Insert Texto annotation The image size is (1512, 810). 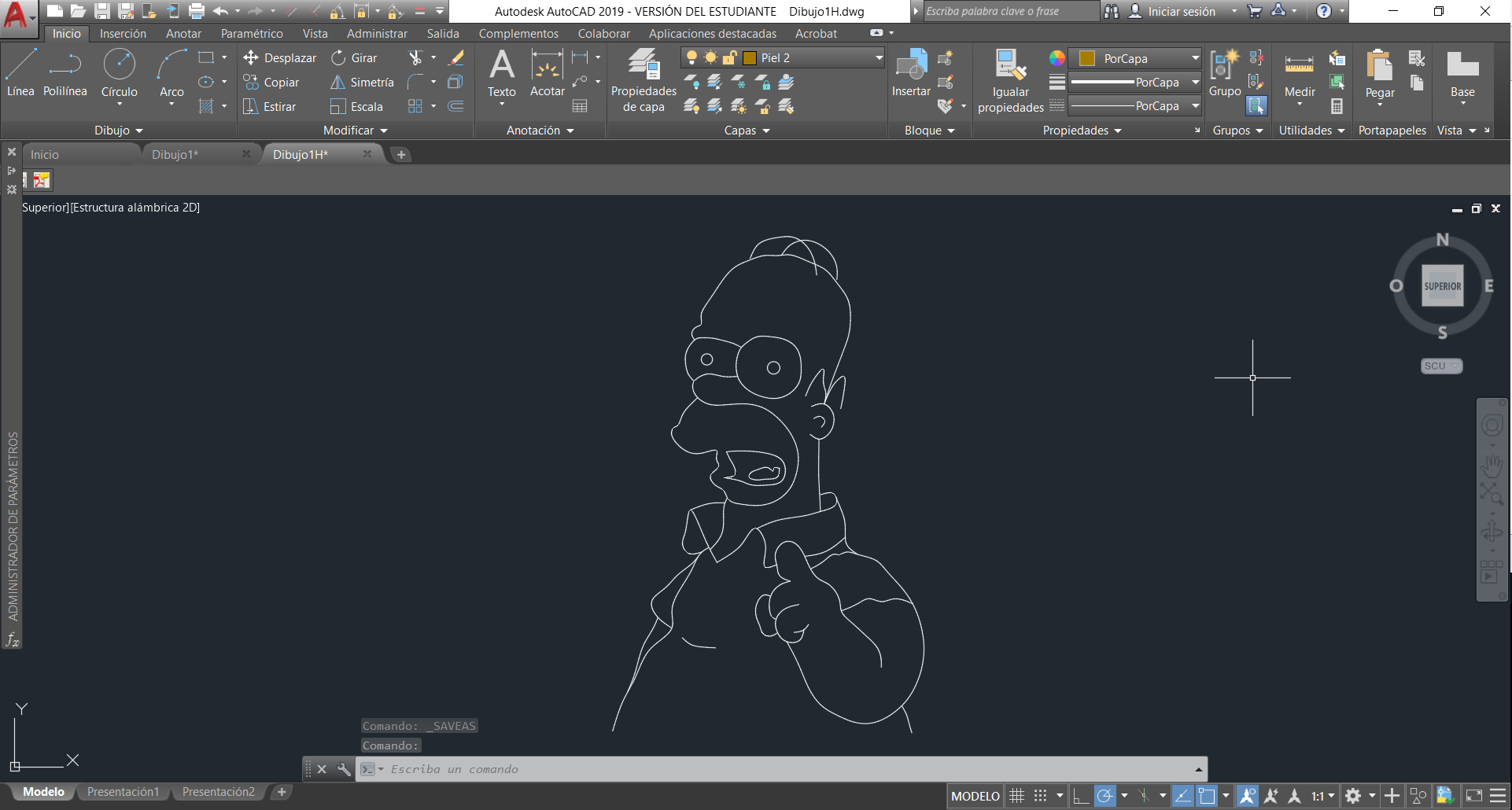pyautogui.click(x=502, y=72)
